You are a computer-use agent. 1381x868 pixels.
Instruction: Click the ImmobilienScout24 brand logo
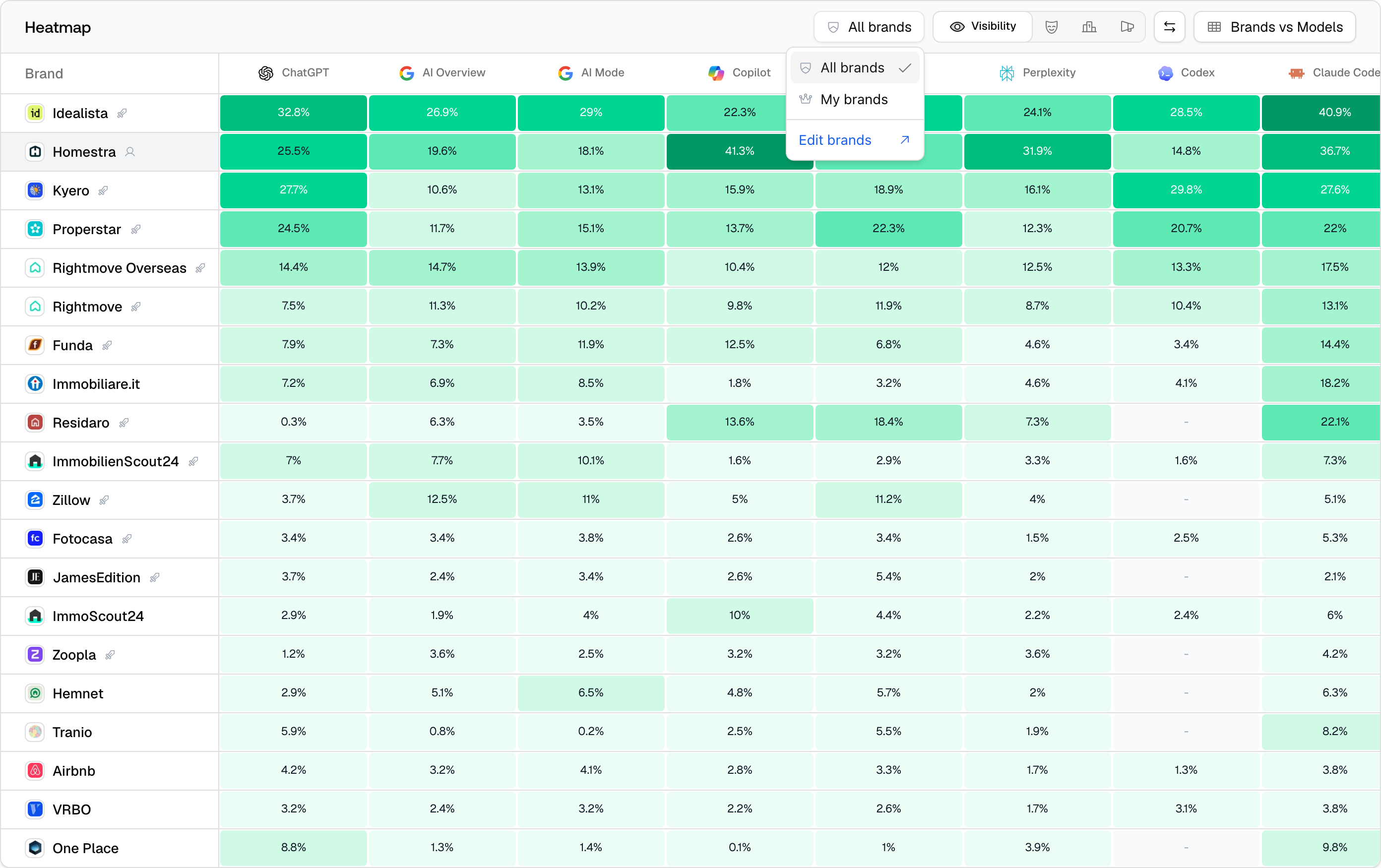pos(35,461)
